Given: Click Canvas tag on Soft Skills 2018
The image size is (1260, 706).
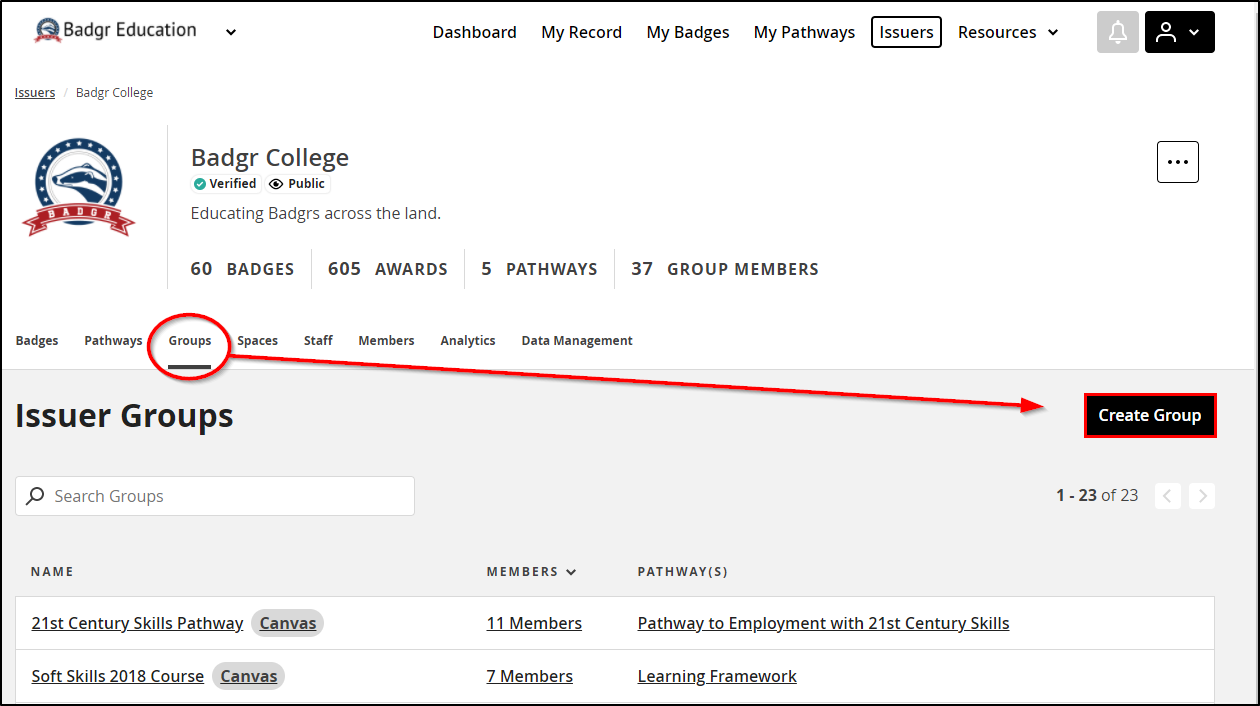Looking at the screenshot, I should click(x=248, y=676).
